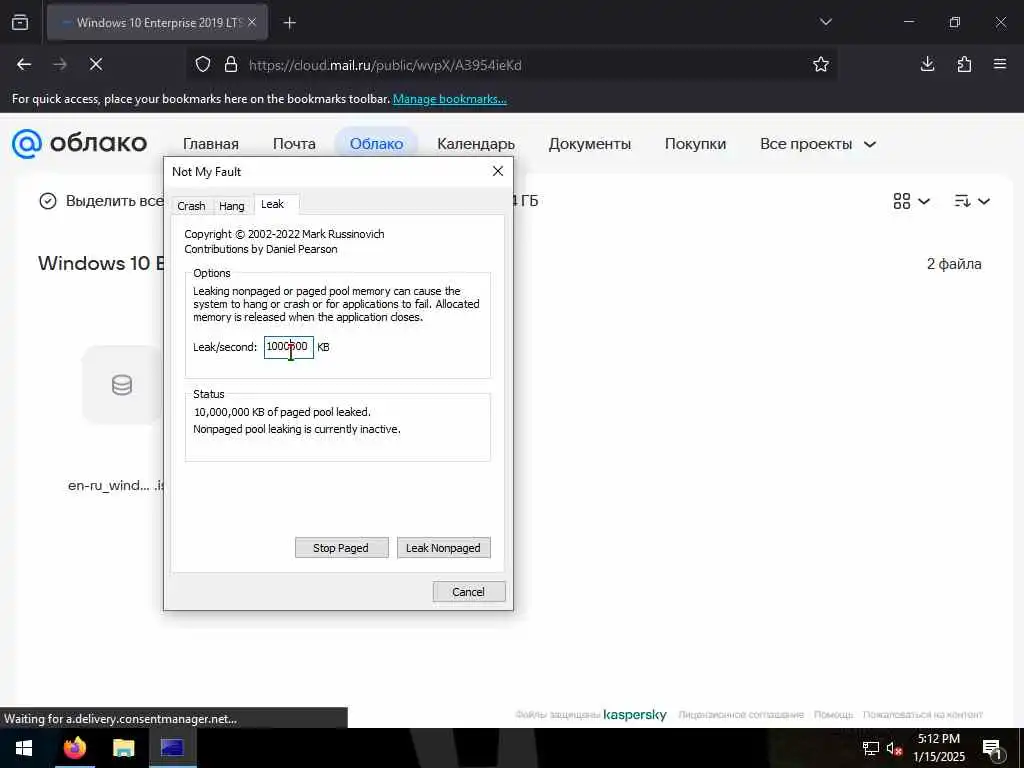Open the Action Center notifications icon
The image size is (1024, 768).
992,748
